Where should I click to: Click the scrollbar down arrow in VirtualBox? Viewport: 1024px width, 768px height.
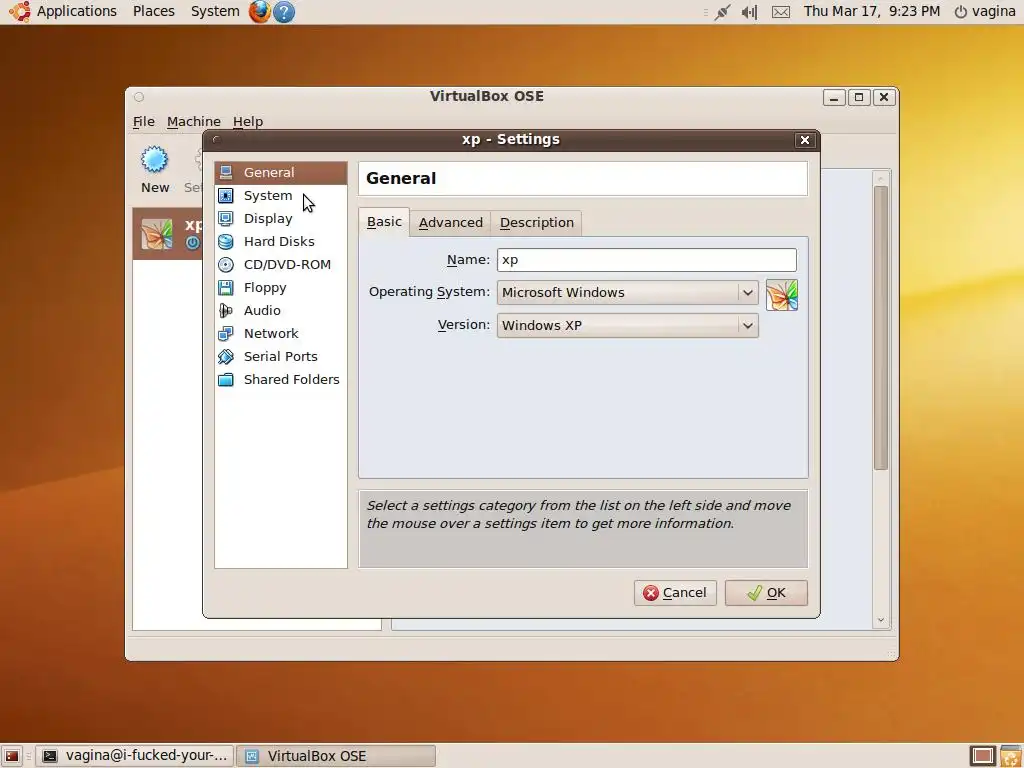[x=880, y=620]
